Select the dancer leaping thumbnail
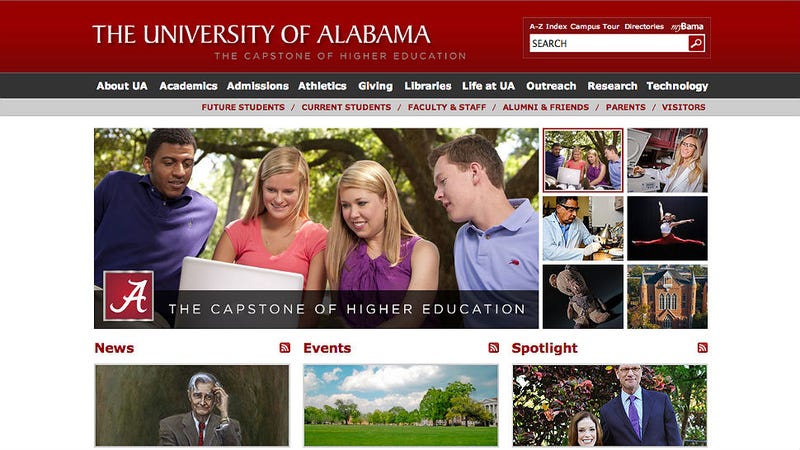The width and height of the screenshot is (800, 450). tap(667, 228)
